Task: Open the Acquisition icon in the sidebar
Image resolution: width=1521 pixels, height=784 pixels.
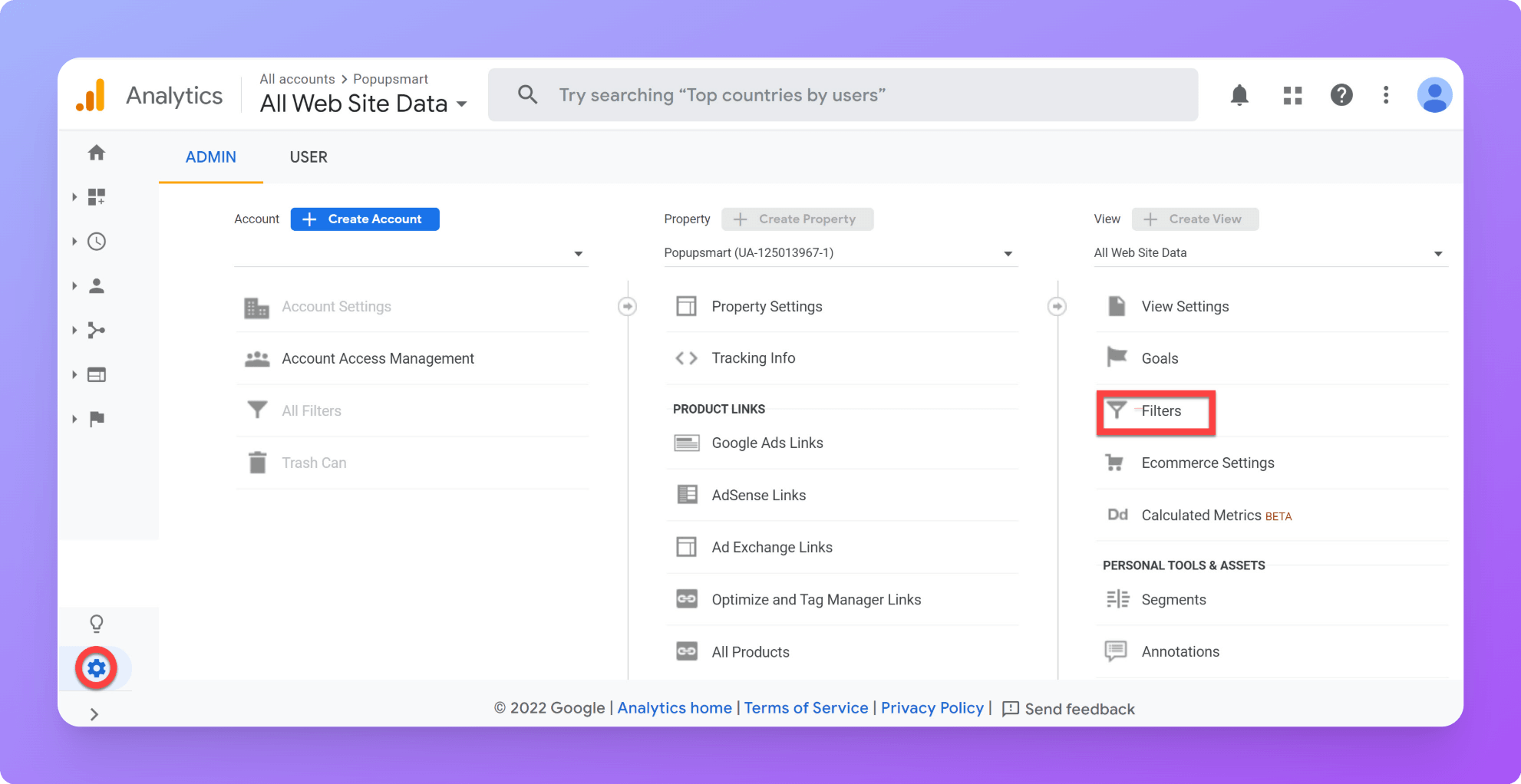Action: pos(97,331)
